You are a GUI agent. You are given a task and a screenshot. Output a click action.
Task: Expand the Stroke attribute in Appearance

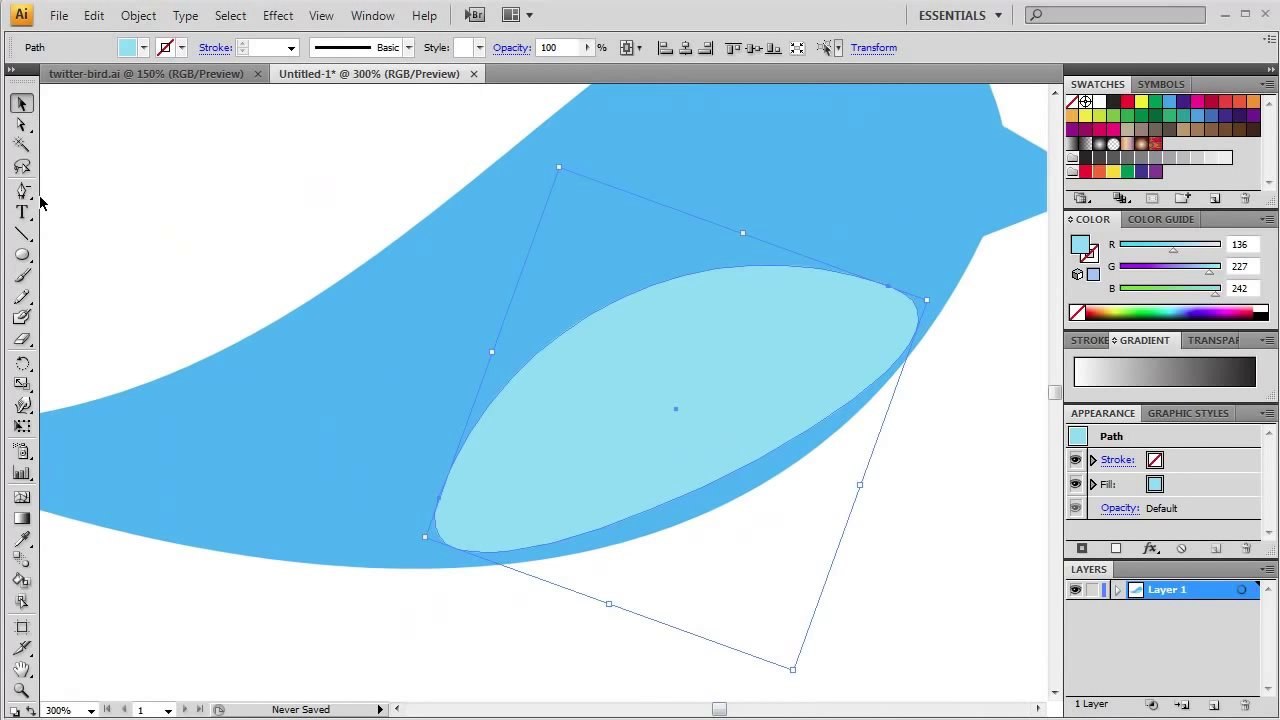coord(1093,460)
